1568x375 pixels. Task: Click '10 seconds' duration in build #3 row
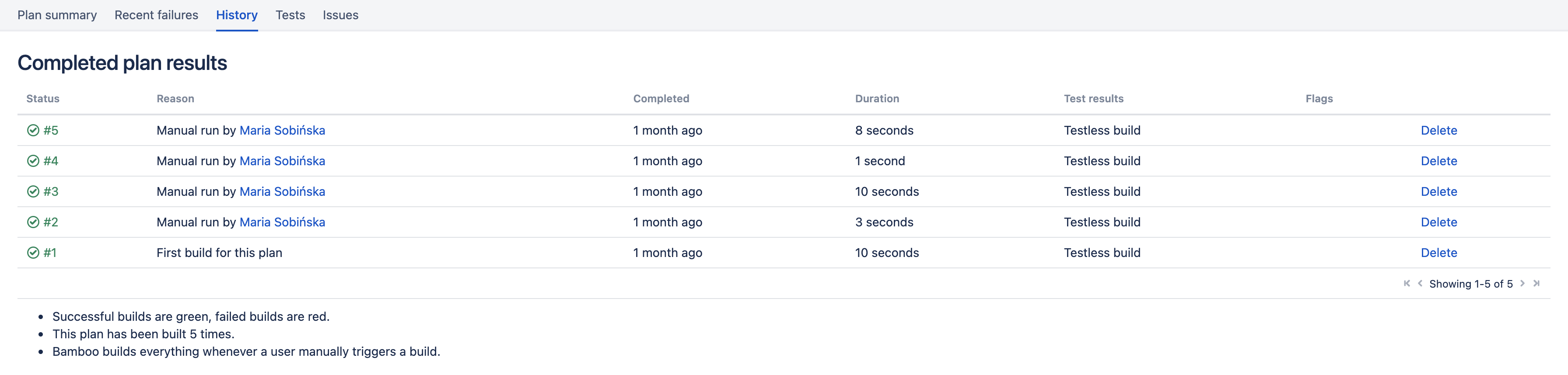click(x=887, y=191)
